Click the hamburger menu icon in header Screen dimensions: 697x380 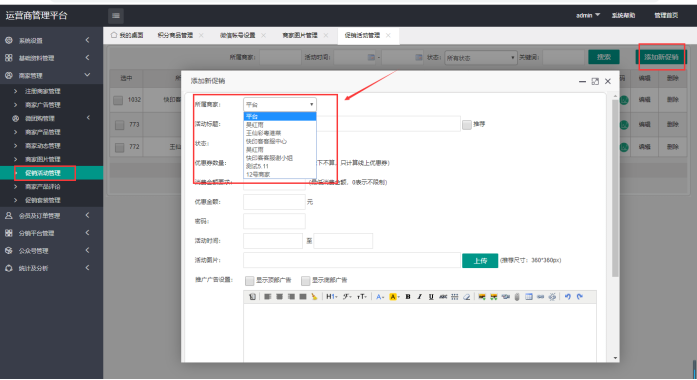coord(116,16)
